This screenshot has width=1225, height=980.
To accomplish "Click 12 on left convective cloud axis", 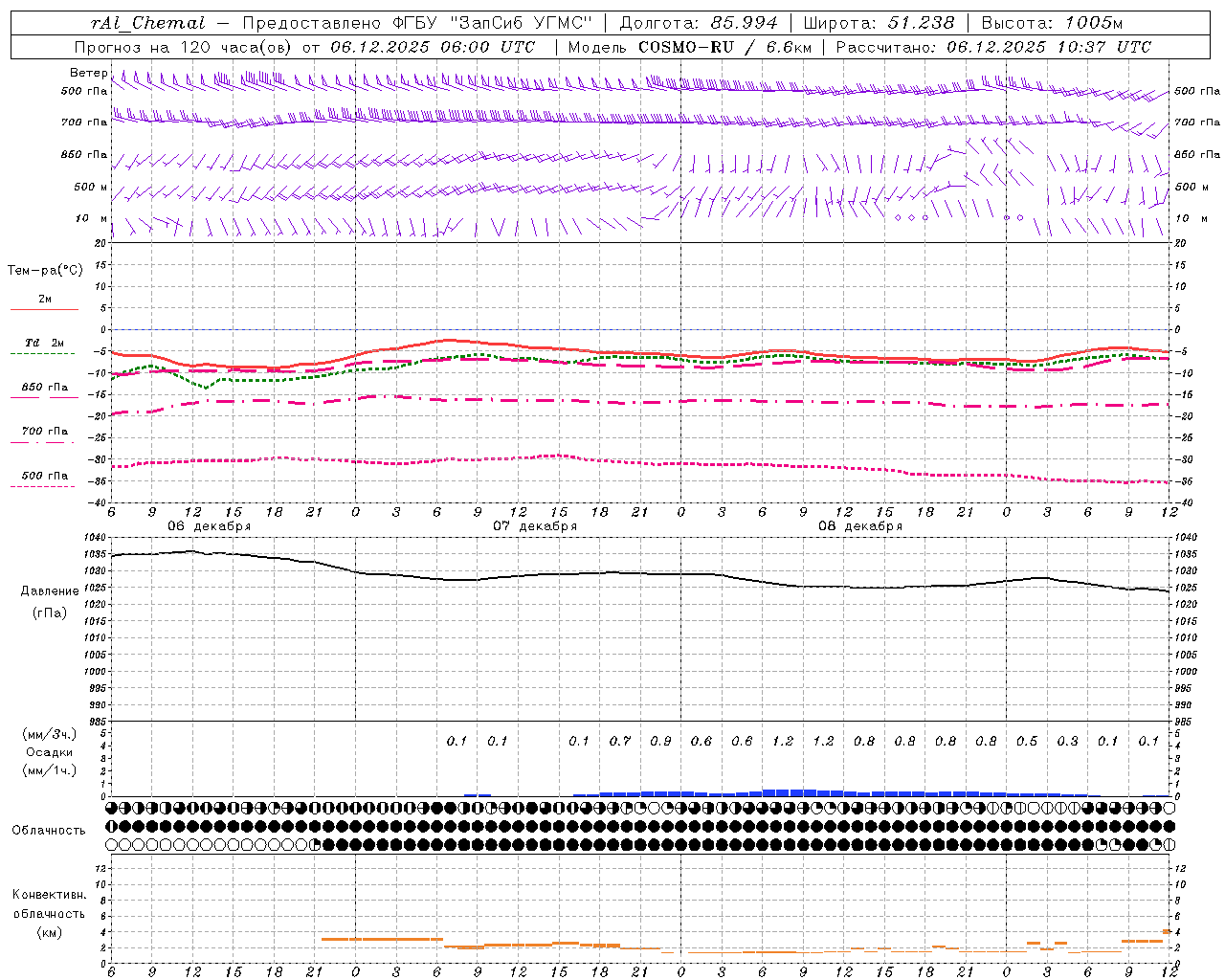I will [100, 868].
